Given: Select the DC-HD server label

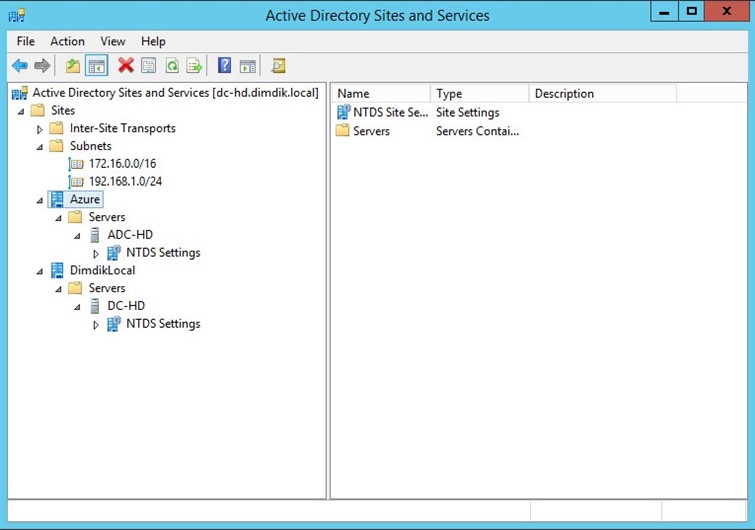Looking at the screenshot, I should coord(126,306).
